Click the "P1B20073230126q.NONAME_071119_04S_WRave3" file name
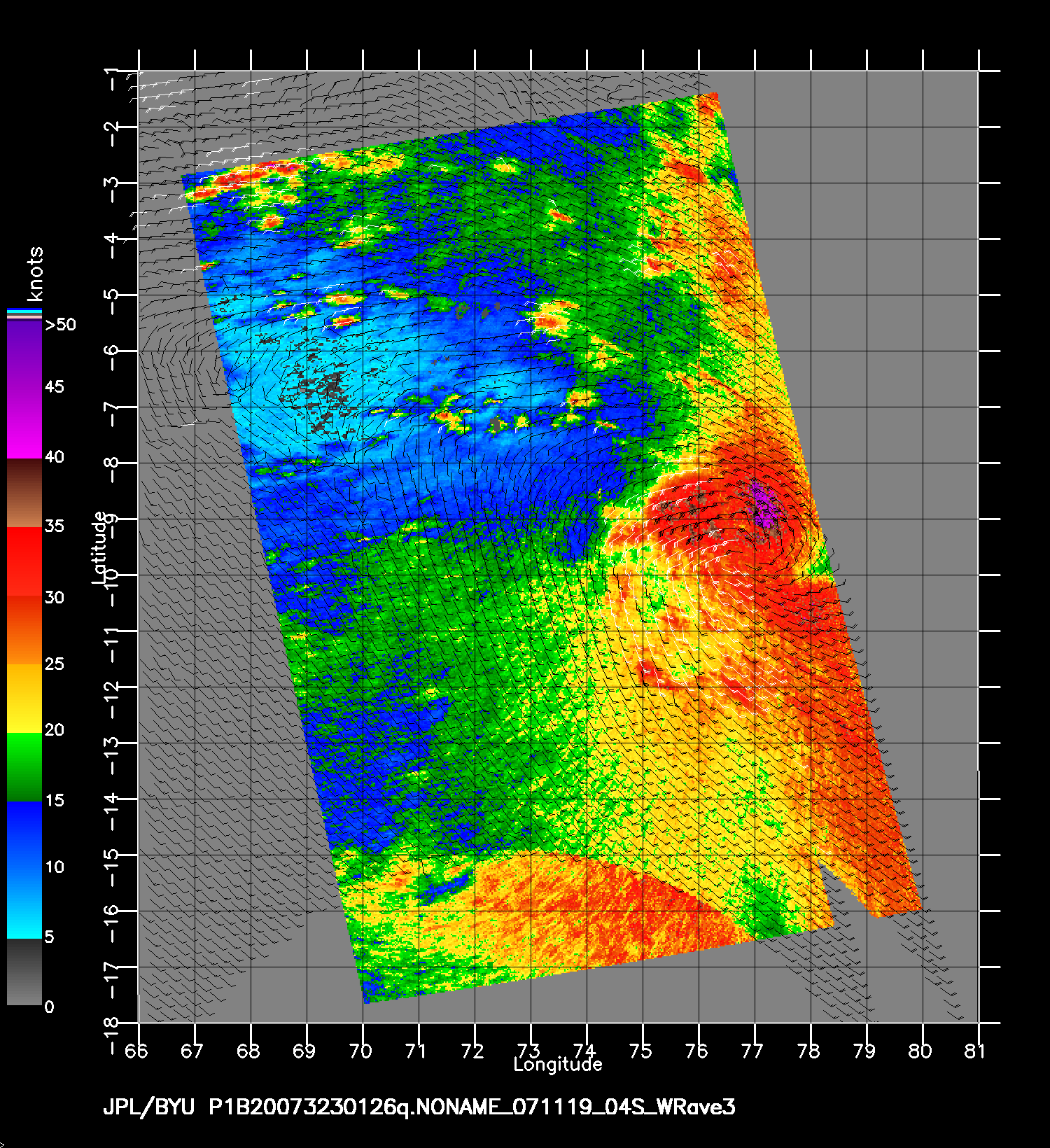The height and width of the screenshot is (1148, 1050). click(472, 1108)
